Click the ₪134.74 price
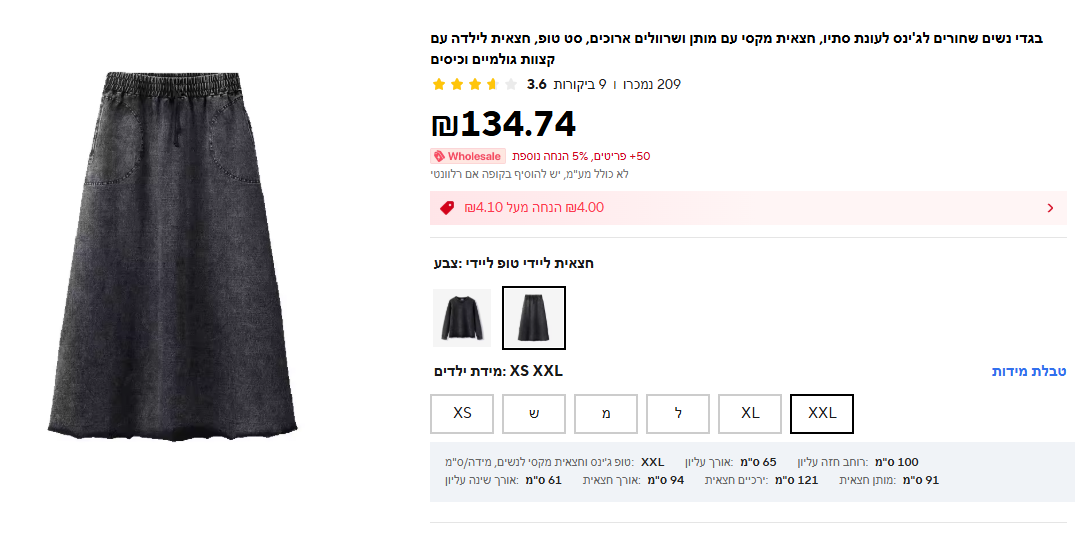Screen dimensions: 1084x545 pyautogui.click(x=504, y=124)
